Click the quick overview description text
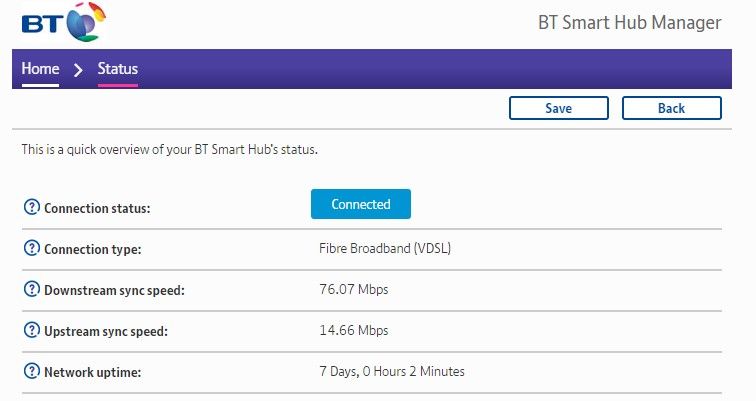The height and width of the screenshot is (401, 756). coord(170,150)
